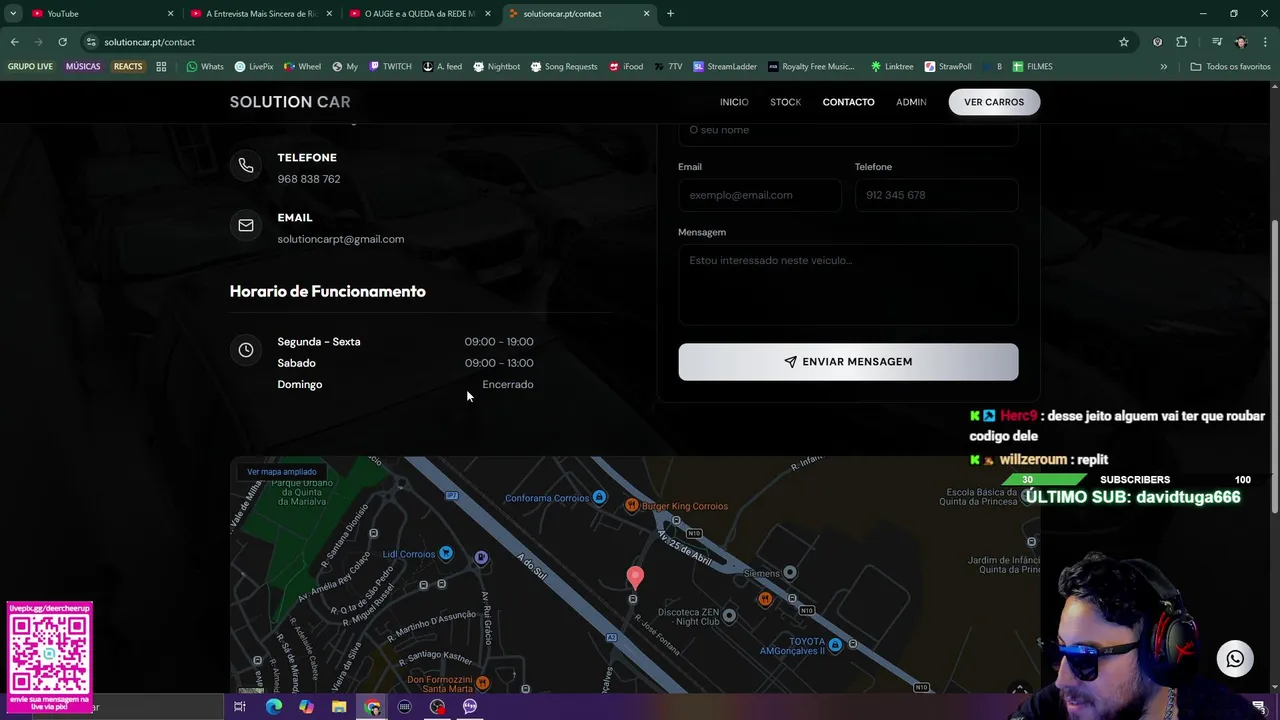This screenshot has height=720, width=1280.
Task: Click the VER CARROS button
Action: click(994, 102)
